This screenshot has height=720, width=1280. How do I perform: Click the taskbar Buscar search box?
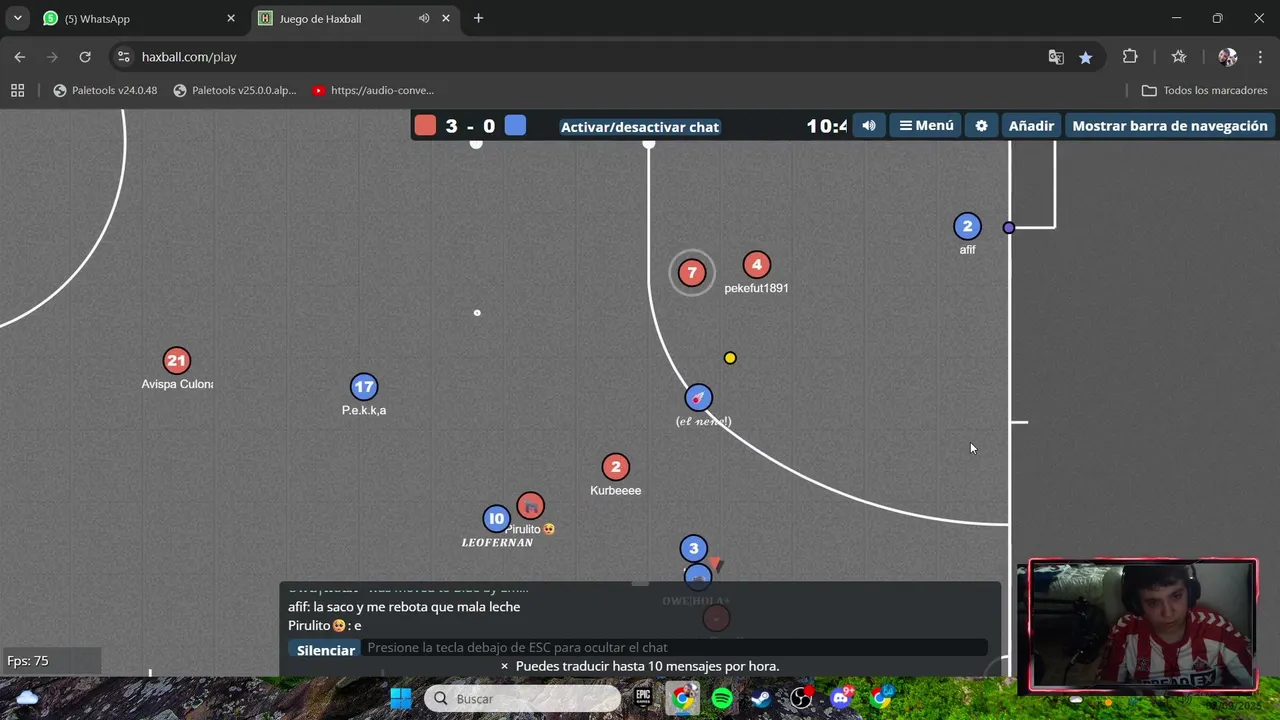[522, 698]
